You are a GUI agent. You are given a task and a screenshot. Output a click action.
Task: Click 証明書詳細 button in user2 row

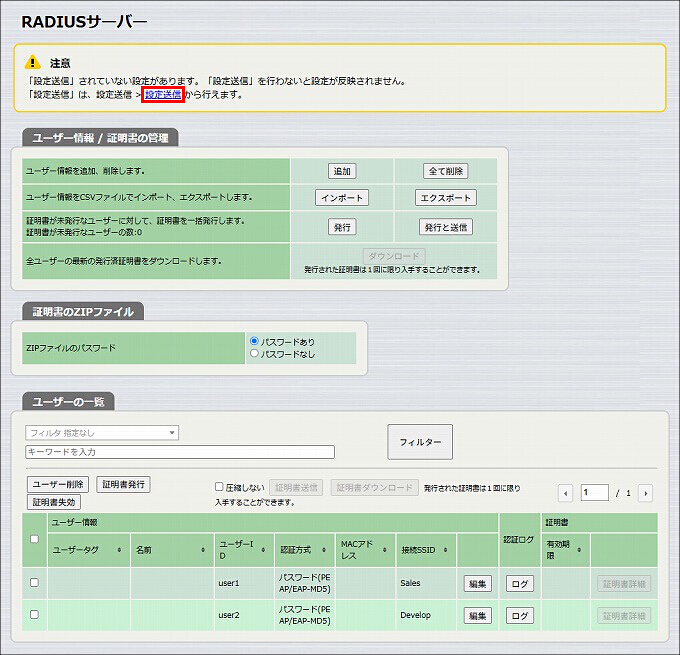coord(624,616)
